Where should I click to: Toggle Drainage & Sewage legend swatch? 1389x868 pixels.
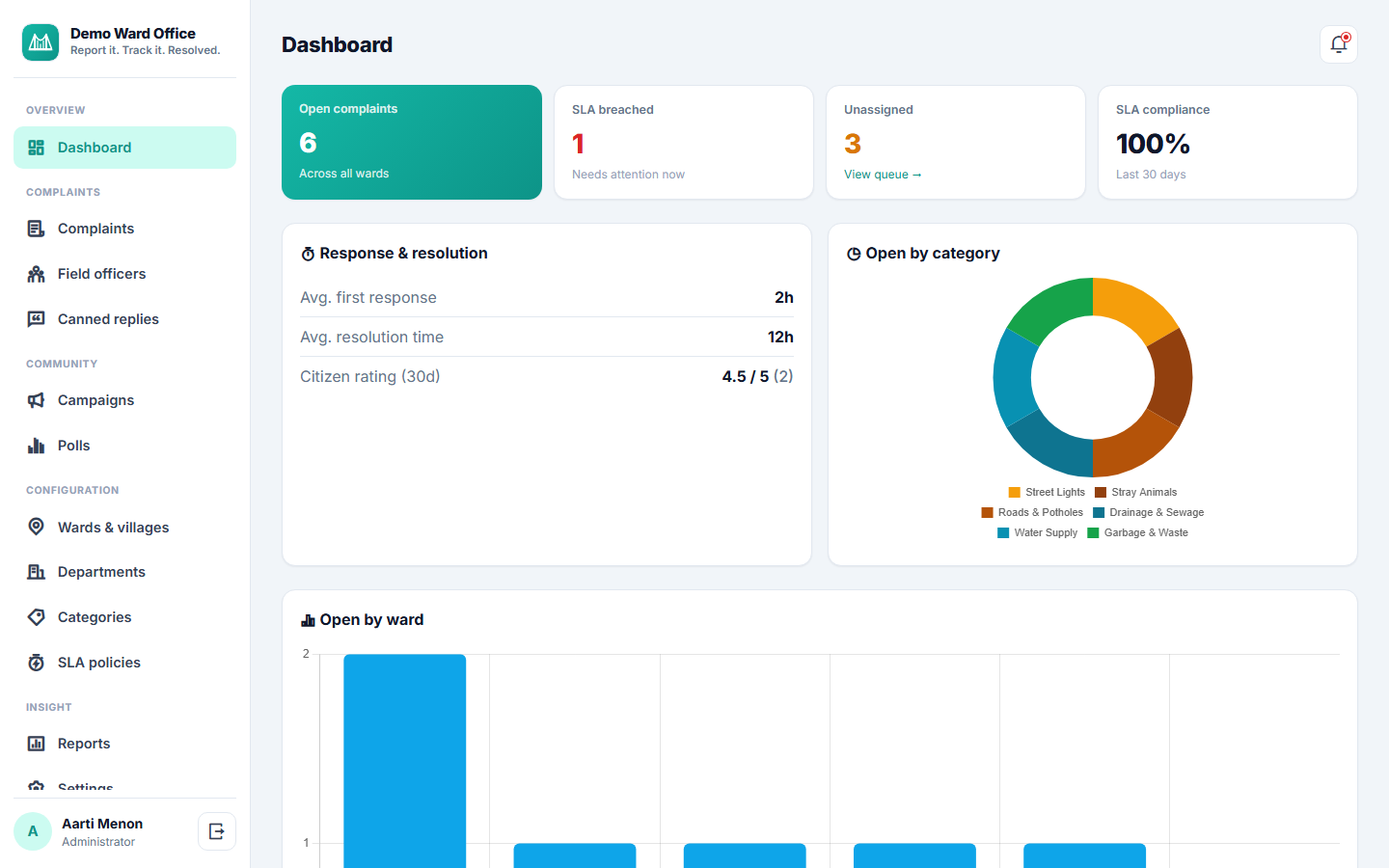1099,512
